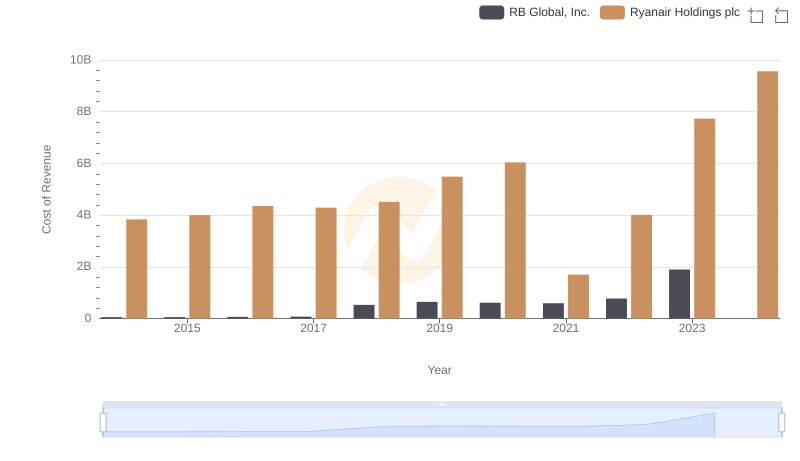The width and height of the screenshot is (800, 461).
Task: Select the 2017 Ryanair bar
Action: coord(326,263)
